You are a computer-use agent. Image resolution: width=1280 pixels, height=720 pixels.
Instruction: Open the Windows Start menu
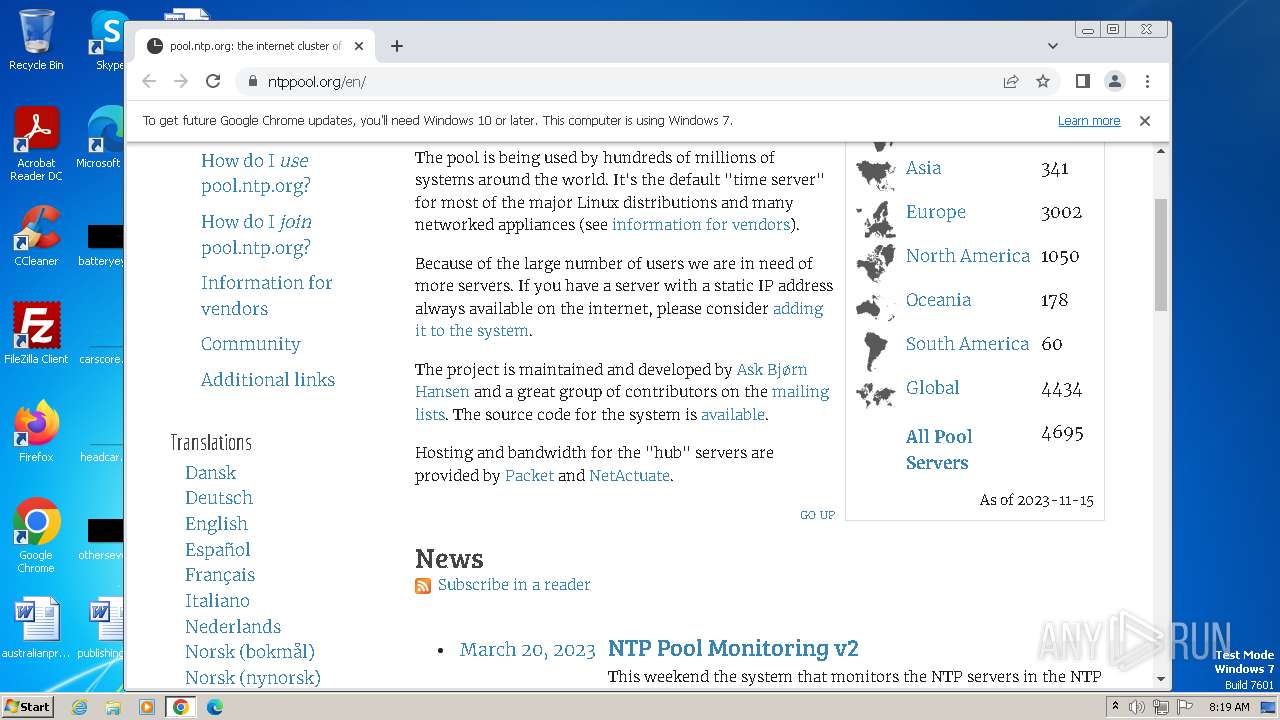tap(27, 707)
